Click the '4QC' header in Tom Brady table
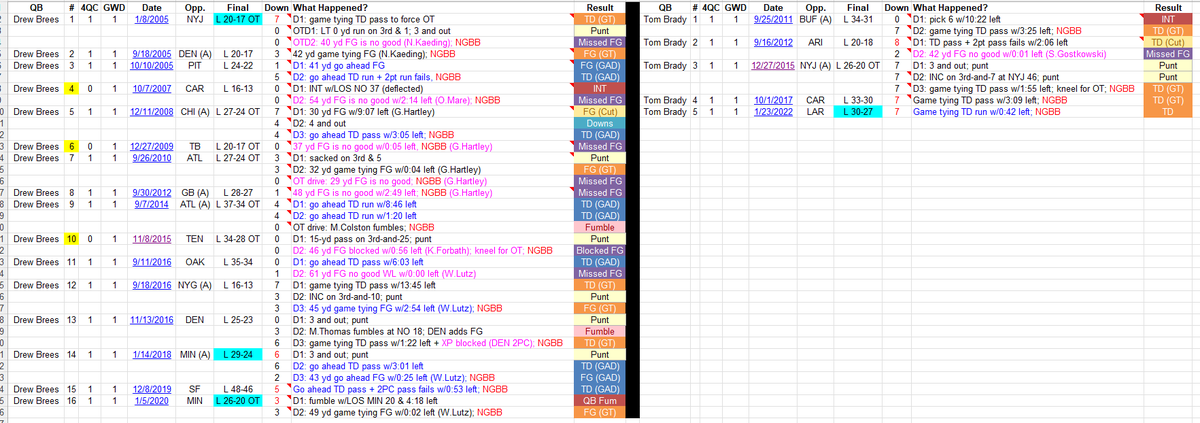 709,7
